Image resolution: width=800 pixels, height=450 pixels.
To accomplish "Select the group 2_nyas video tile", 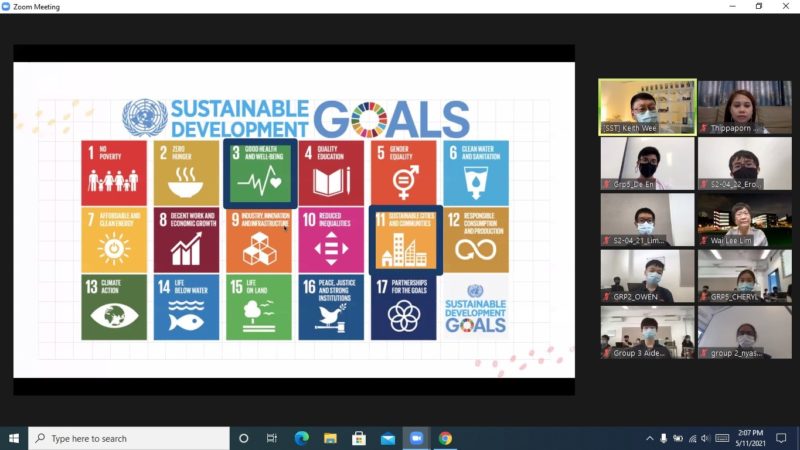I will pos(744,332).
